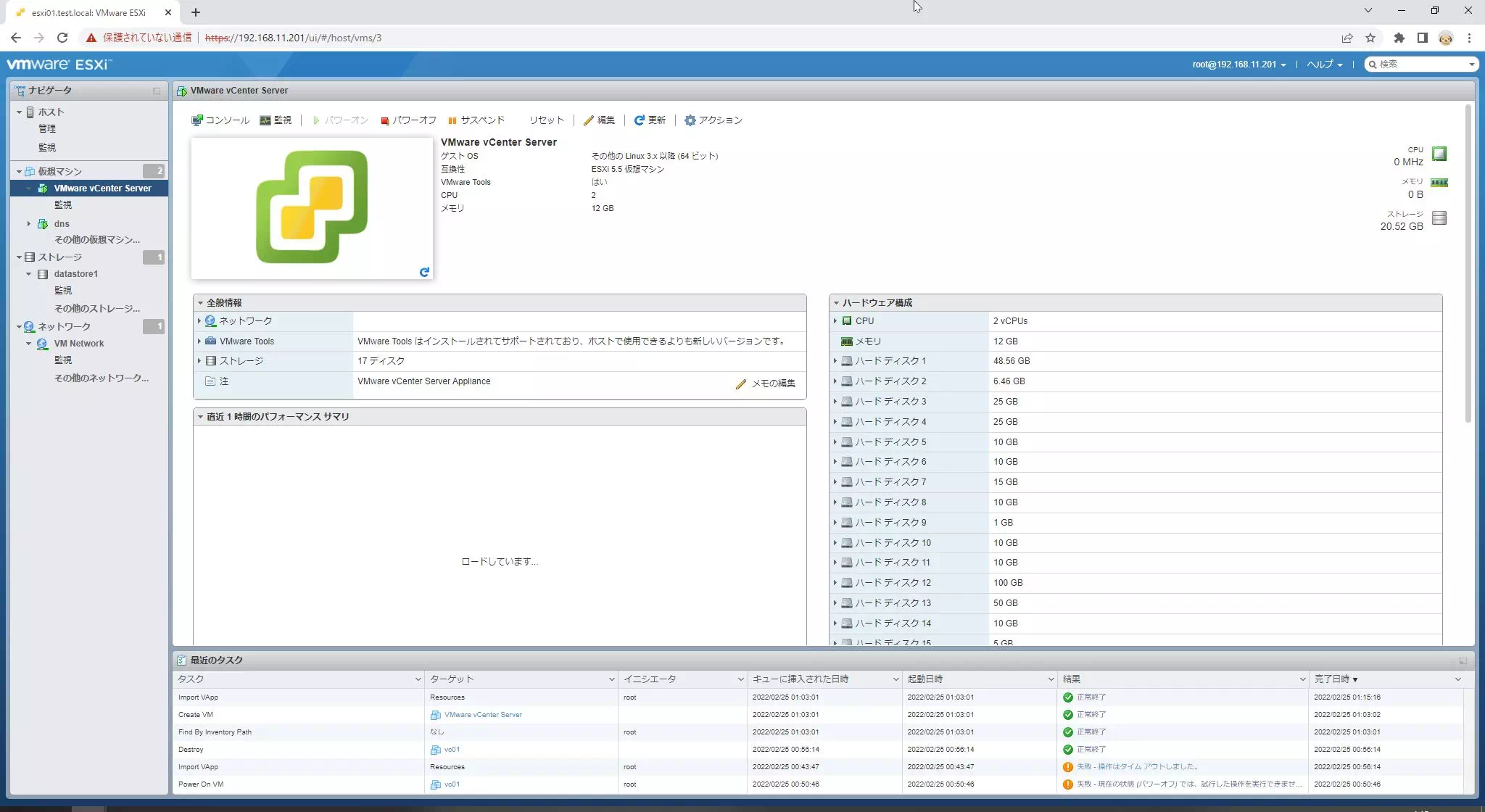Collapse the 仮想マシン tree node
This screenshot has height=812, width=1485.
[x=20, y=172]
